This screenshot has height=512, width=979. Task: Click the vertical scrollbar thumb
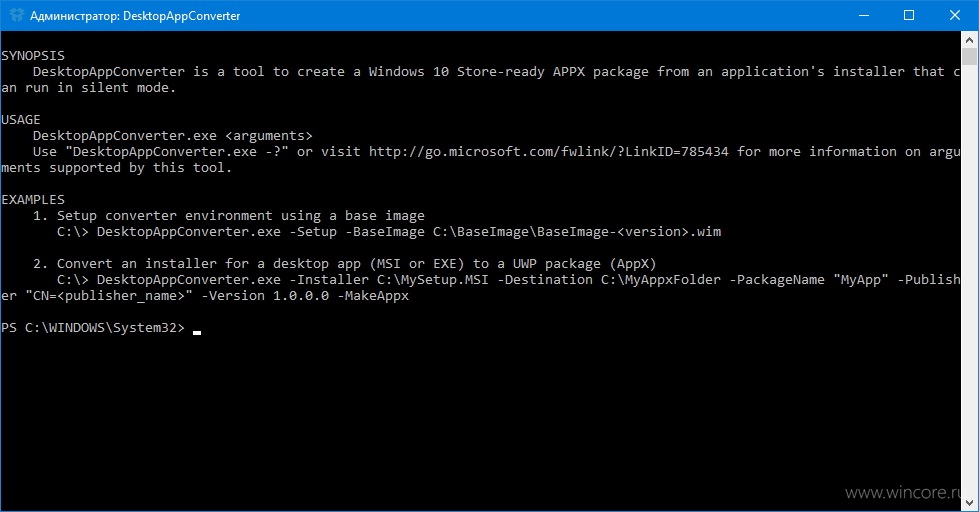pyautogui.click(x=970, y=57)
